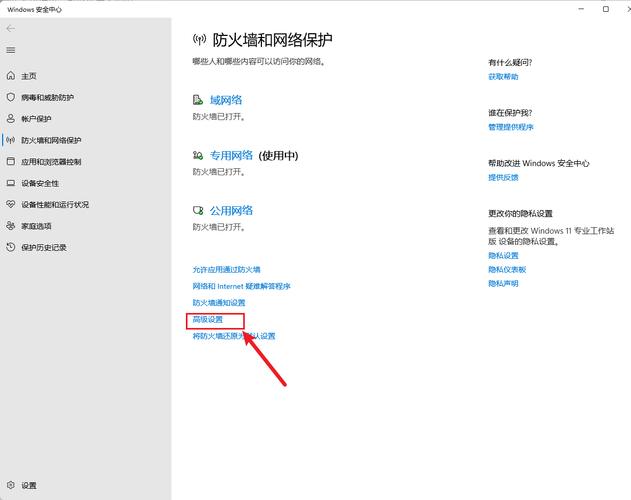631x500 pixels.
Task: Open the hamburger navigation menu
Action: coord(11,50)
